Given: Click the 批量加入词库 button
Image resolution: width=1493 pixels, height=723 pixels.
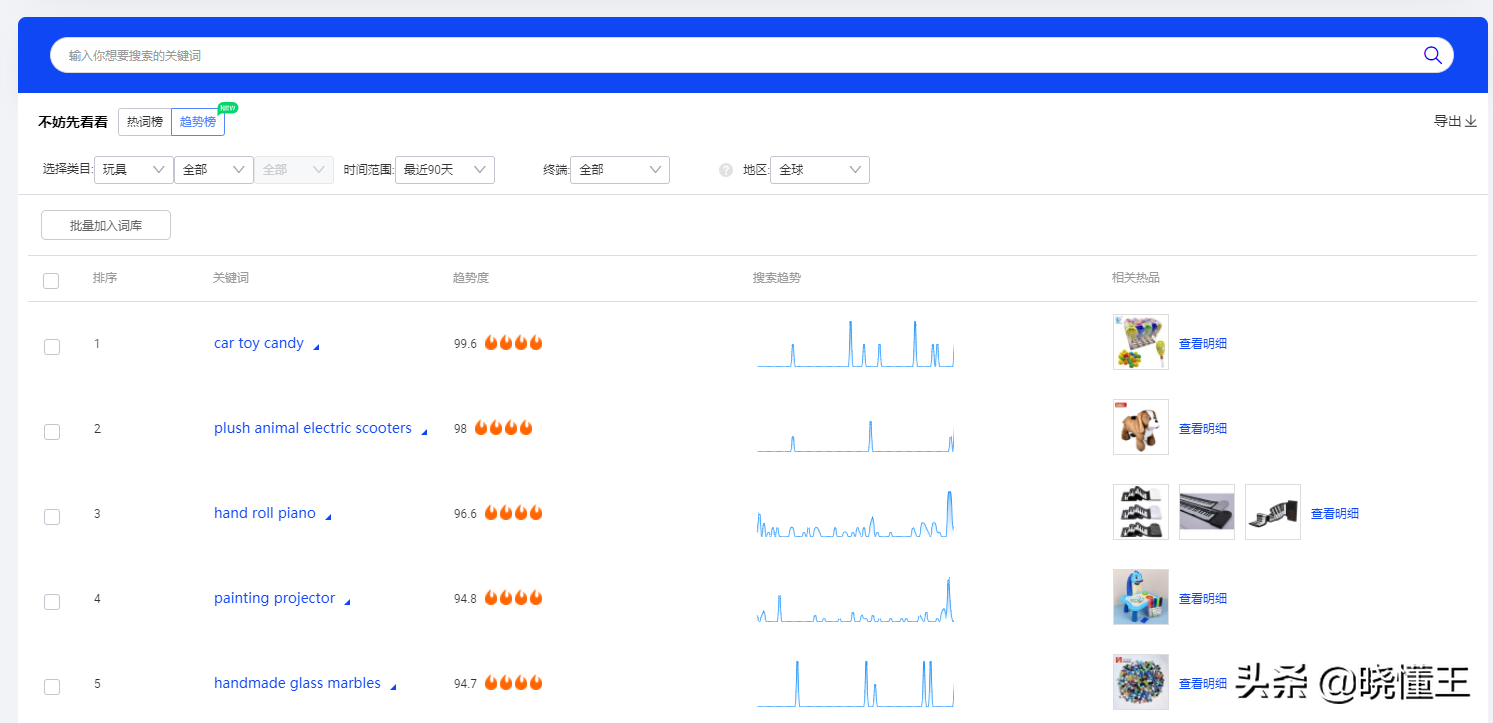Looking at the screenshot, I should (106, 226).
